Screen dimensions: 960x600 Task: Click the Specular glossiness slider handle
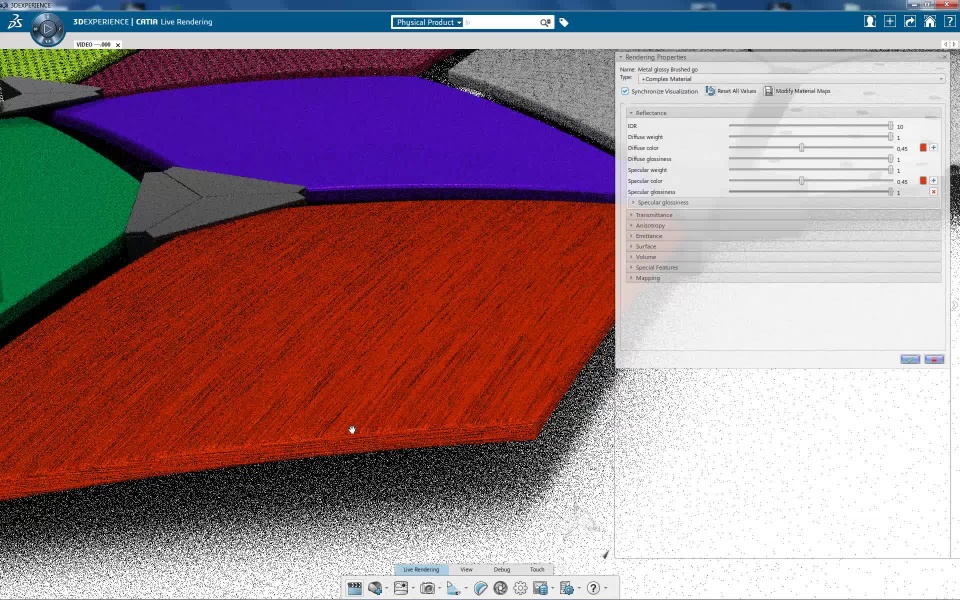point(891,192)
